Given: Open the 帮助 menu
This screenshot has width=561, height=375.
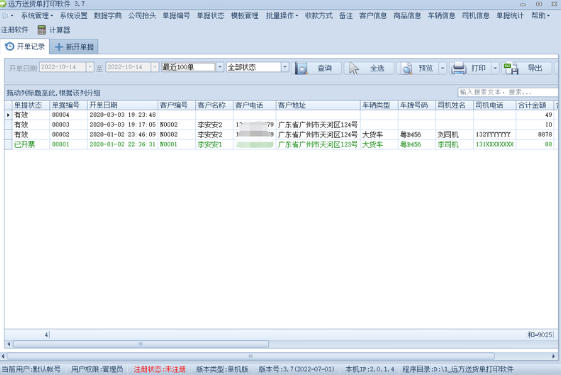Looking at the screenshot, I should click(x=540, y=15).
